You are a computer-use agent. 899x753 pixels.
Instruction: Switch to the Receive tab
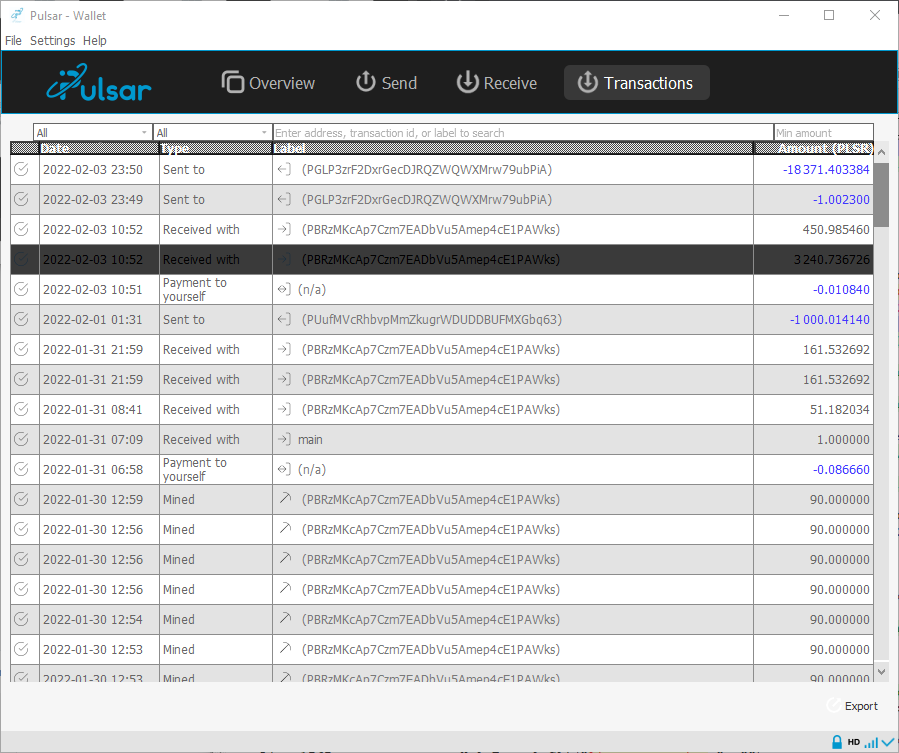pos(497,83)
